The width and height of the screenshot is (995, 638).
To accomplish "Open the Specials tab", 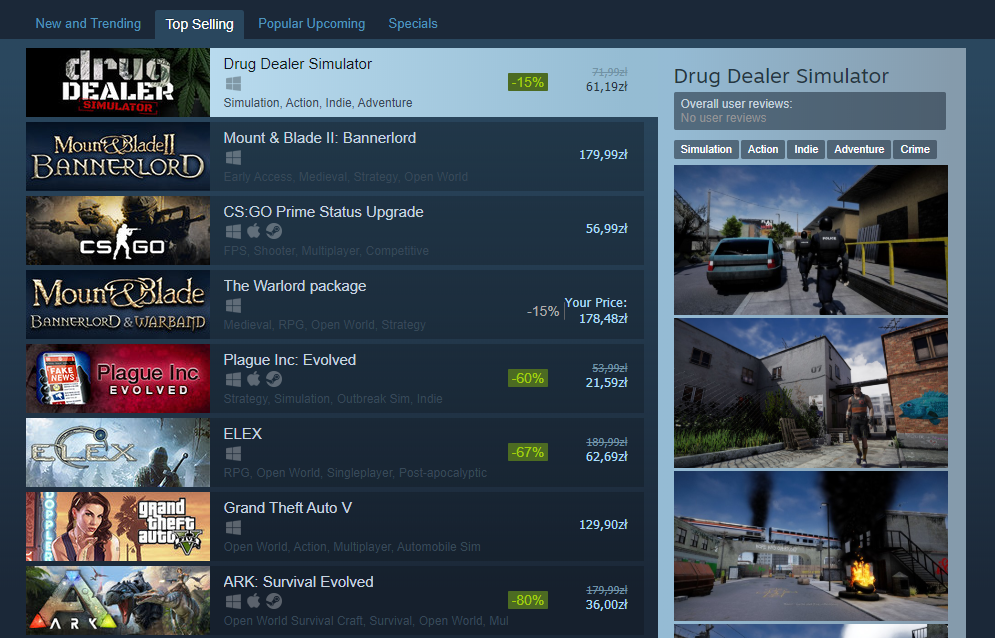I will pos(413,23).
